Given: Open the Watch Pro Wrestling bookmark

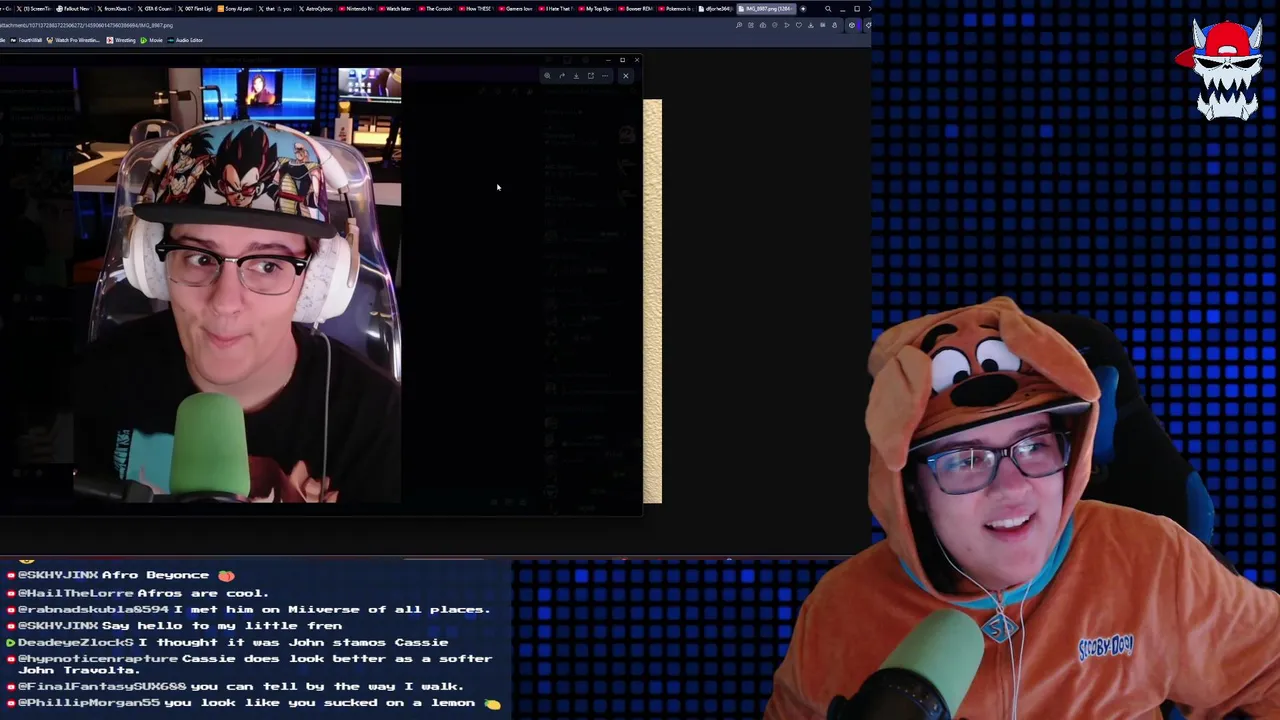Looking at the screenshot, I should click(73, 40).
